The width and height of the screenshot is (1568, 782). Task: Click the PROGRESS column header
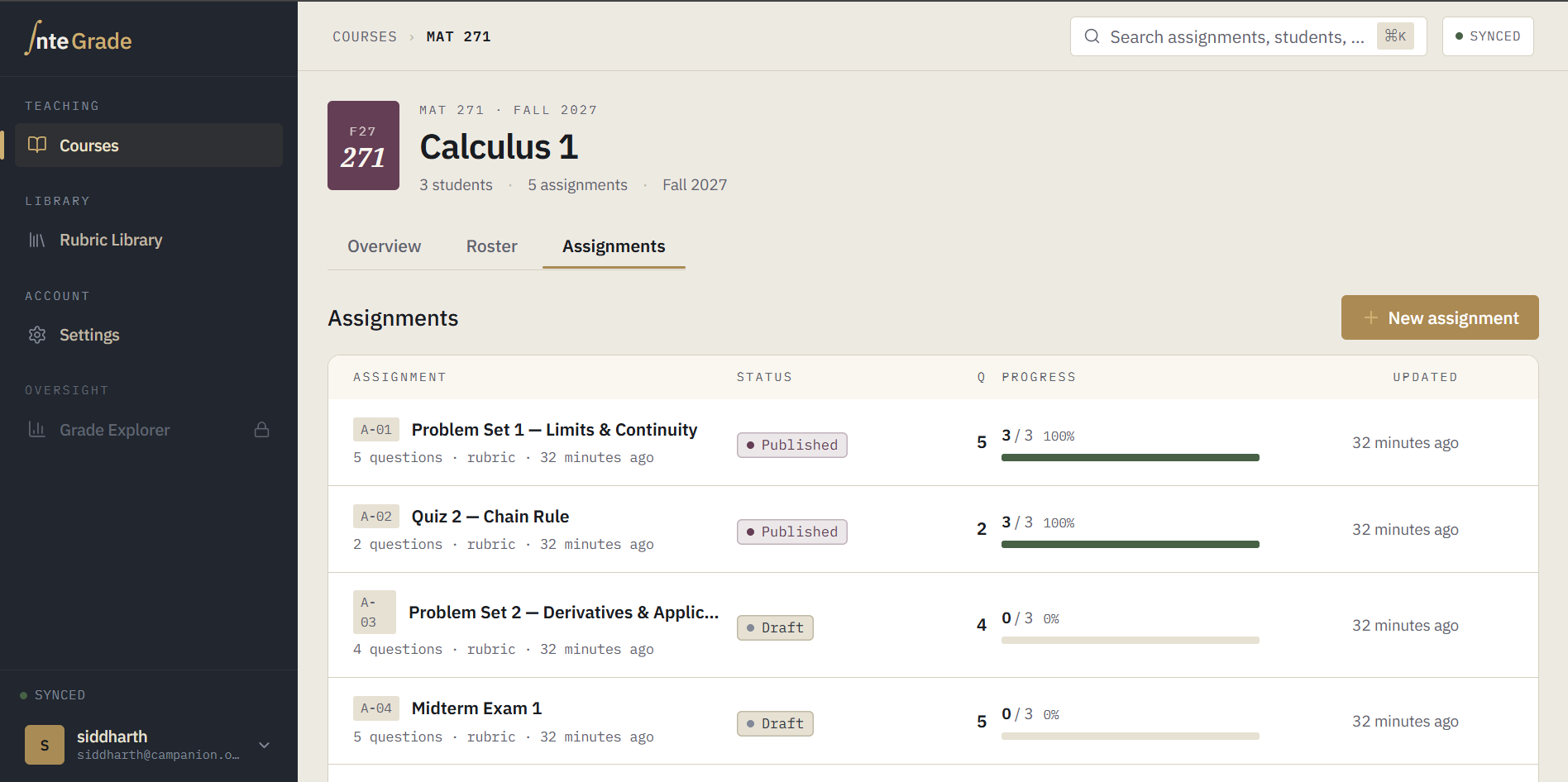click(1039, 377)
